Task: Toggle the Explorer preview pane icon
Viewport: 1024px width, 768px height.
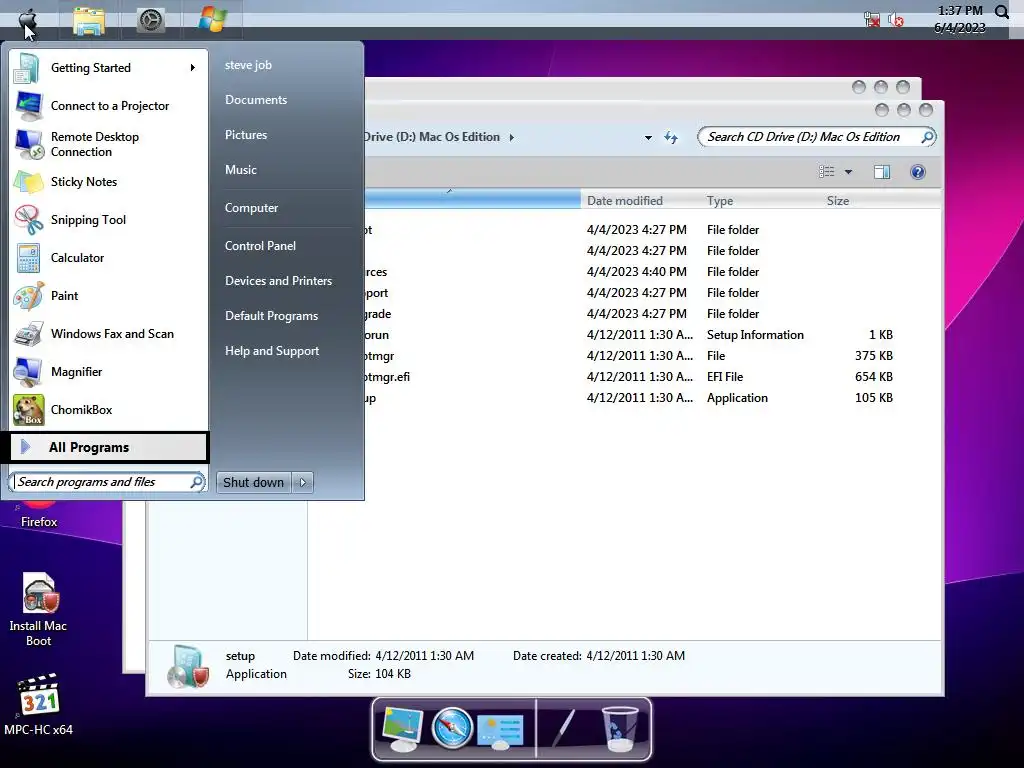Action: pyautogui.click(x=882, y=172)
